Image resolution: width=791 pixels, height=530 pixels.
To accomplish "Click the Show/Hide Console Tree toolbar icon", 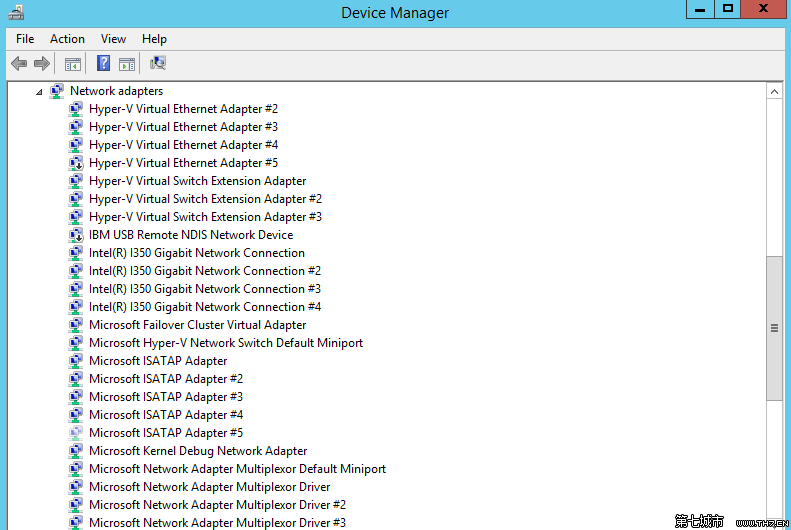I will click(73, 64).
